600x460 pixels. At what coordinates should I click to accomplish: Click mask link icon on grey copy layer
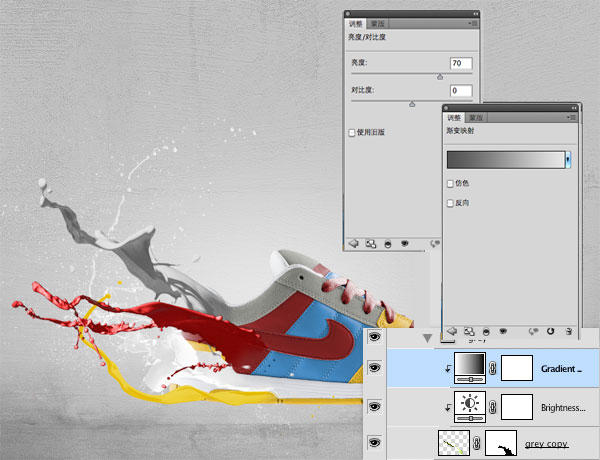(x=476, y=443)
